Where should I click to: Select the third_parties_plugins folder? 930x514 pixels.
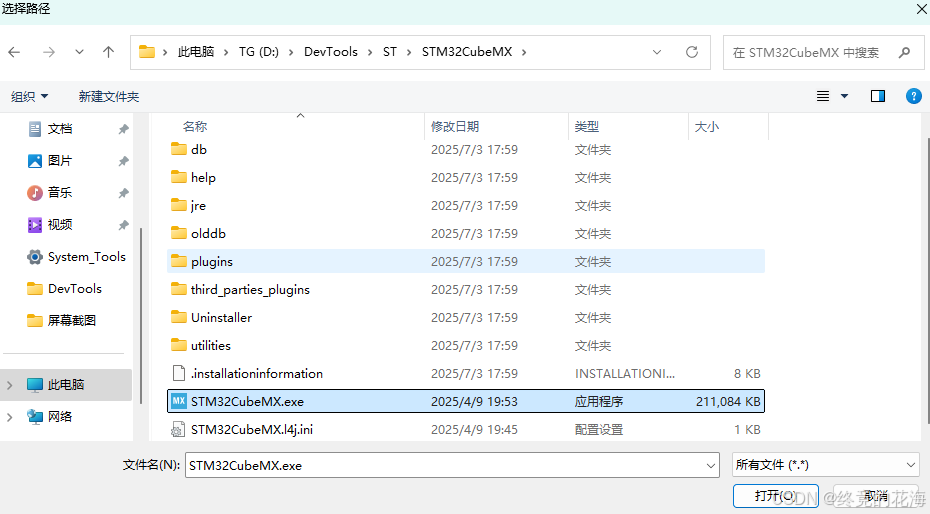click(x=466, y=289)
